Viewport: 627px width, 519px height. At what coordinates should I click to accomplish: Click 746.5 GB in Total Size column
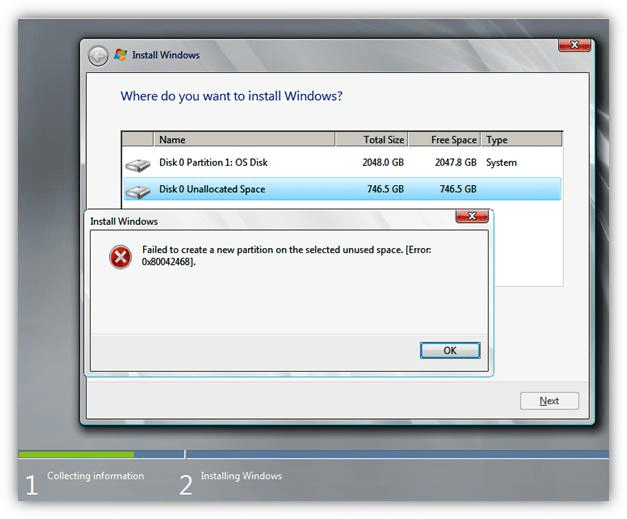click(385, 189)
